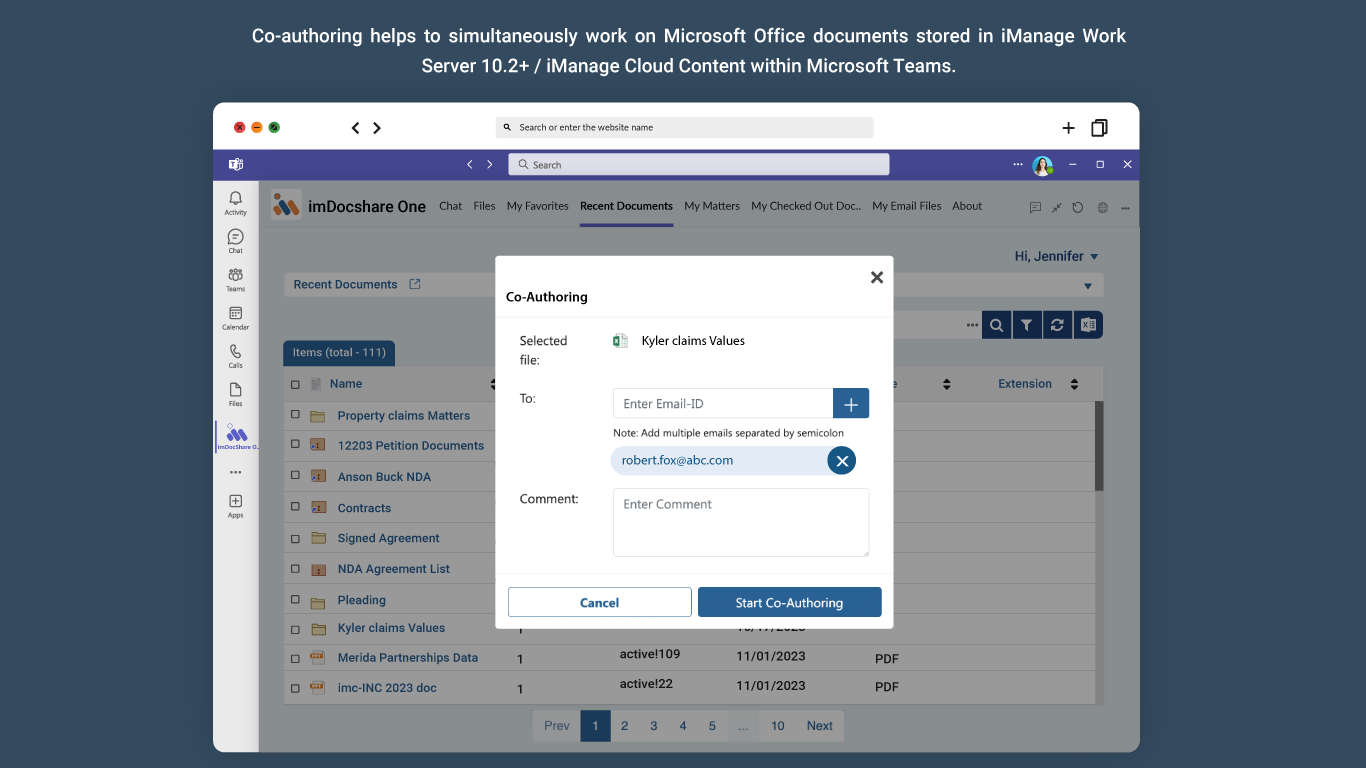This screenshot has height=768, width=1366.
Task: Switch to My Checked Out Doc.. tab
Action: 806,206
